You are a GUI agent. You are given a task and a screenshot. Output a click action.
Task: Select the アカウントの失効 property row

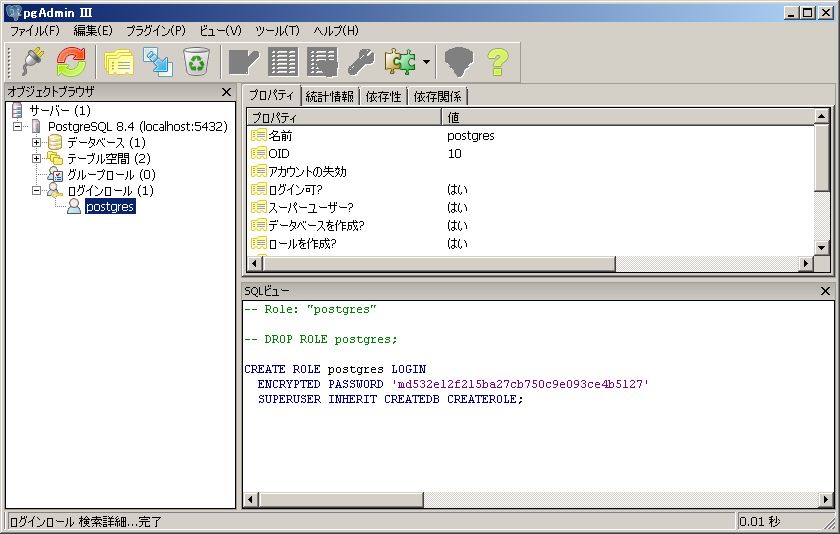click(530, 171)
